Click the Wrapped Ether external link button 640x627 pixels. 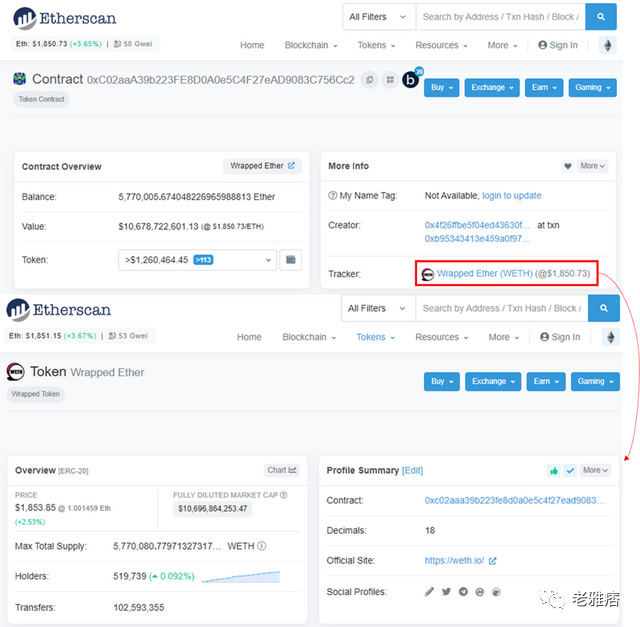click(x=262, y=166)
